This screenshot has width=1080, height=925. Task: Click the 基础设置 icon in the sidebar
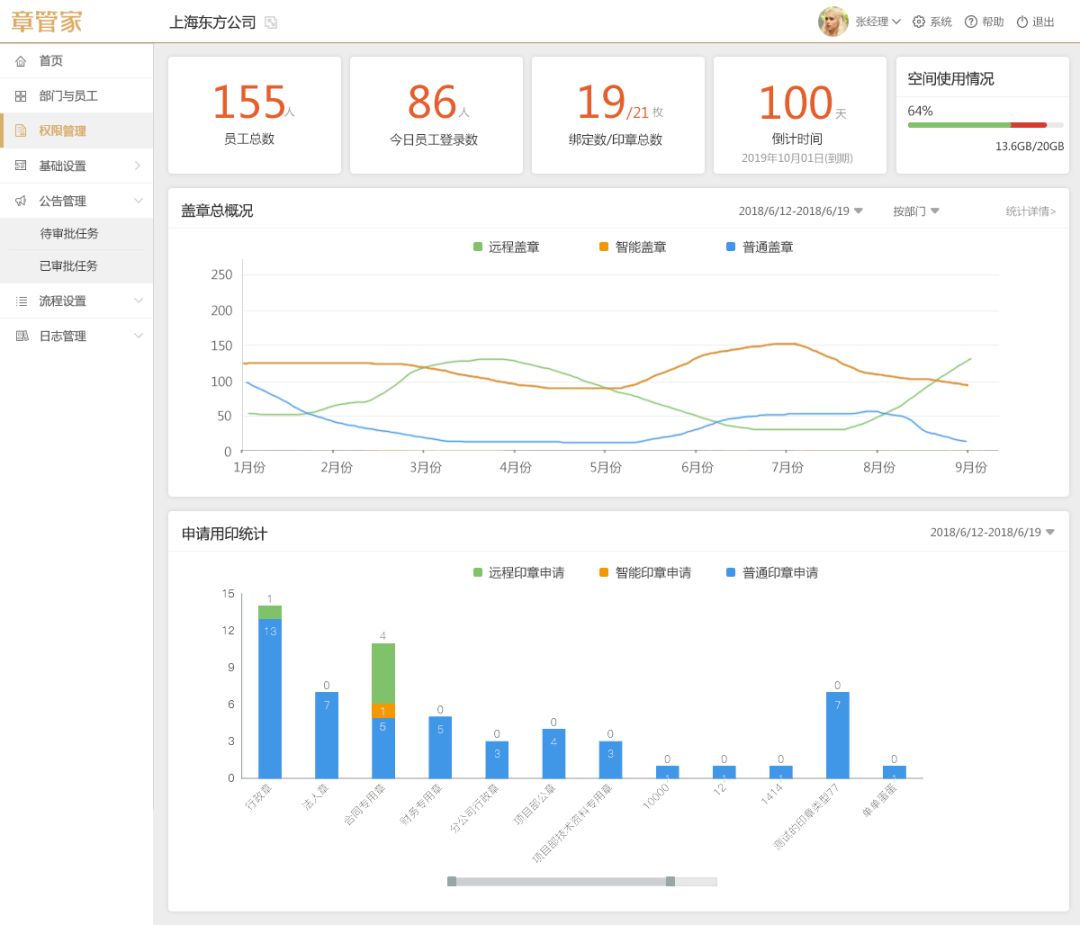pos(21,166)
